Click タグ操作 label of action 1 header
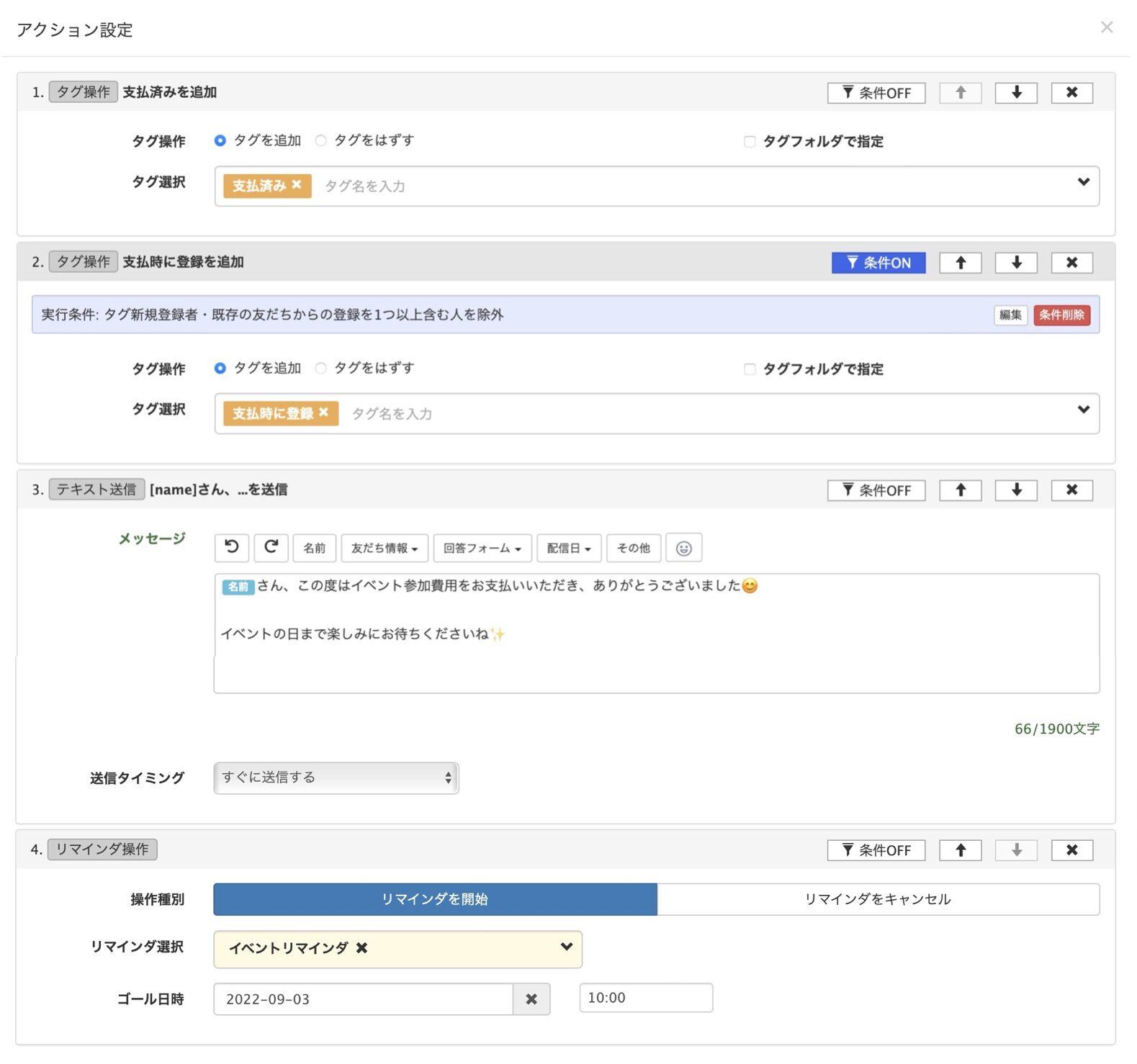 click(x=84, y=92)
